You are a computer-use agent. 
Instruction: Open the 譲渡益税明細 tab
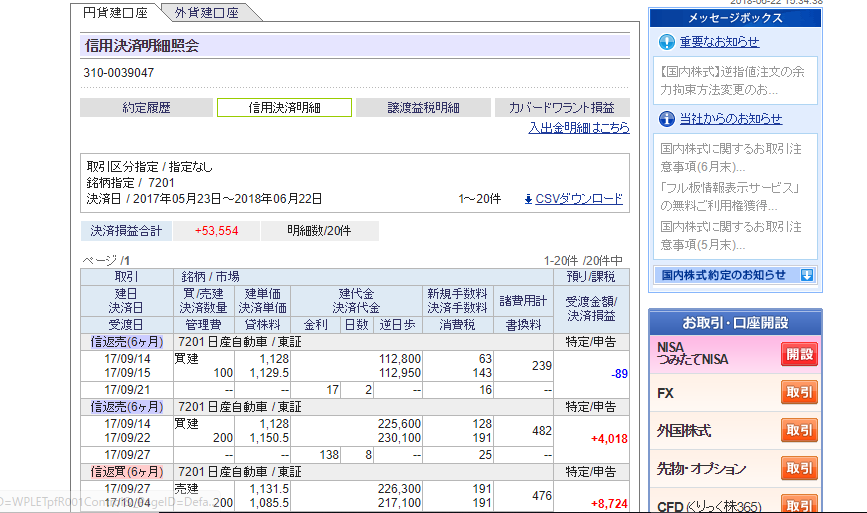(423, 108)
